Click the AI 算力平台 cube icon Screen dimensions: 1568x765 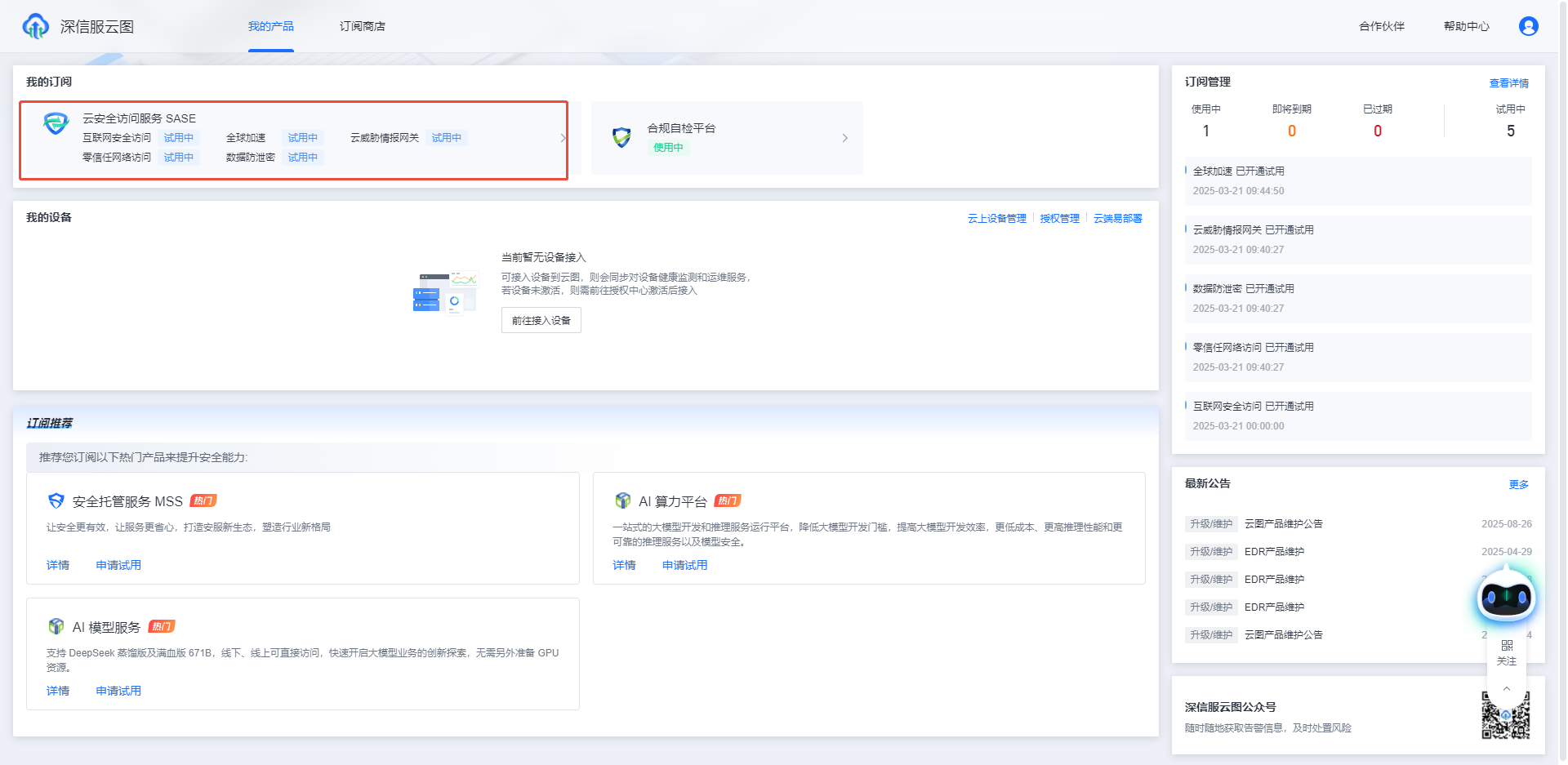point(623,500)
